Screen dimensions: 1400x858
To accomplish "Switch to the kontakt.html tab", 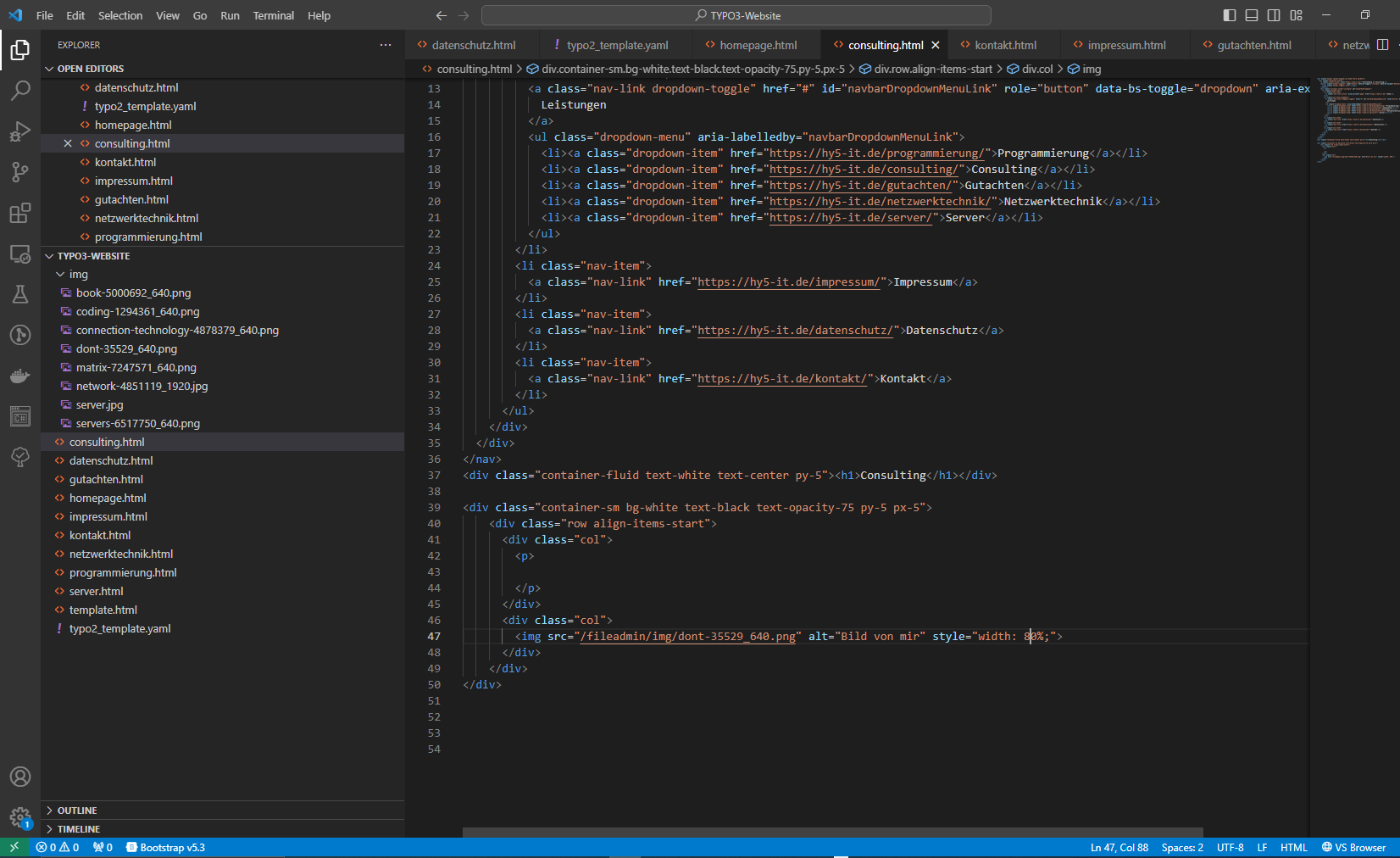I will pos(1005,45).
